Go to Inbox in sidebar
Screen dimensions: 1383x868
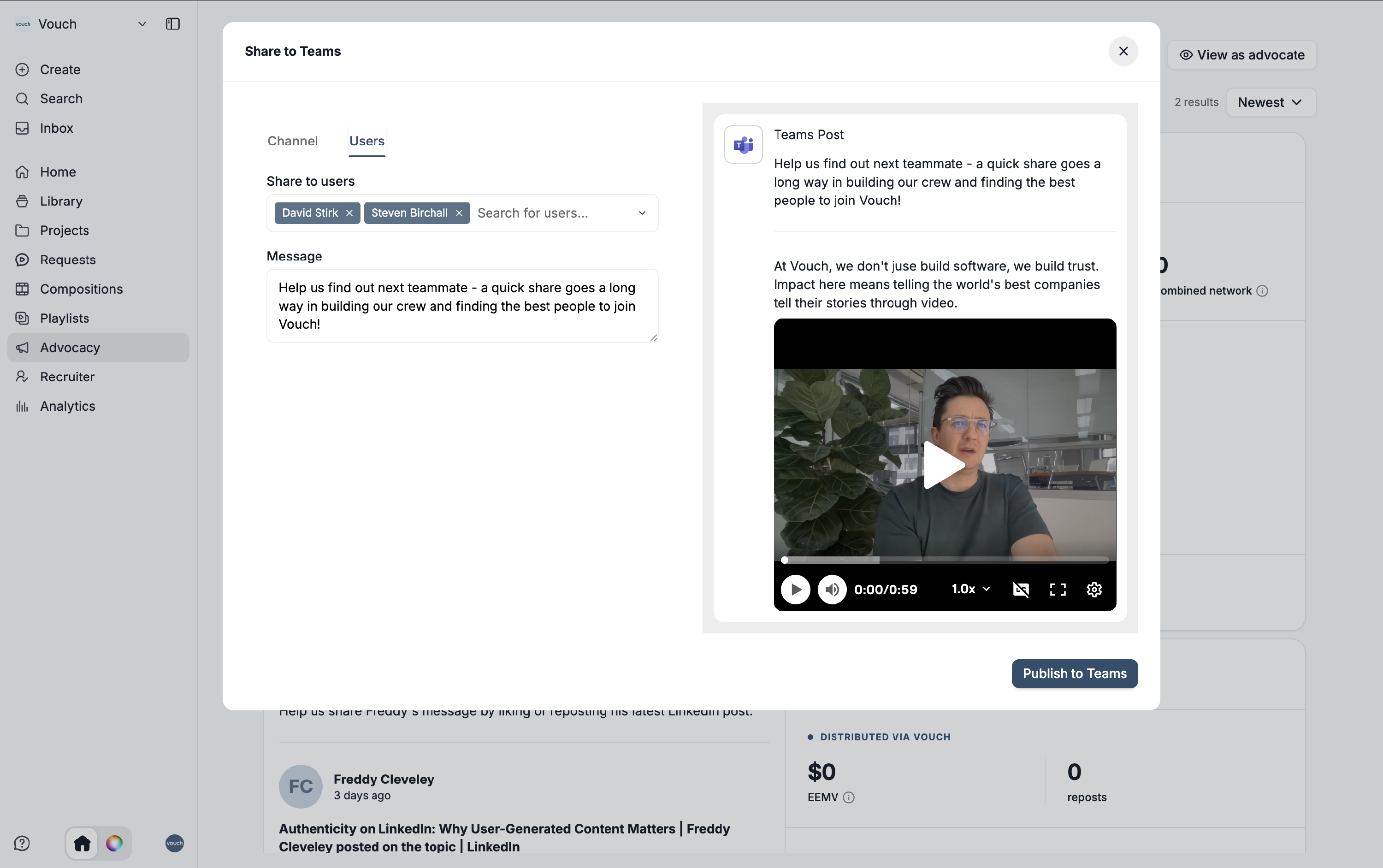point(98,128)
